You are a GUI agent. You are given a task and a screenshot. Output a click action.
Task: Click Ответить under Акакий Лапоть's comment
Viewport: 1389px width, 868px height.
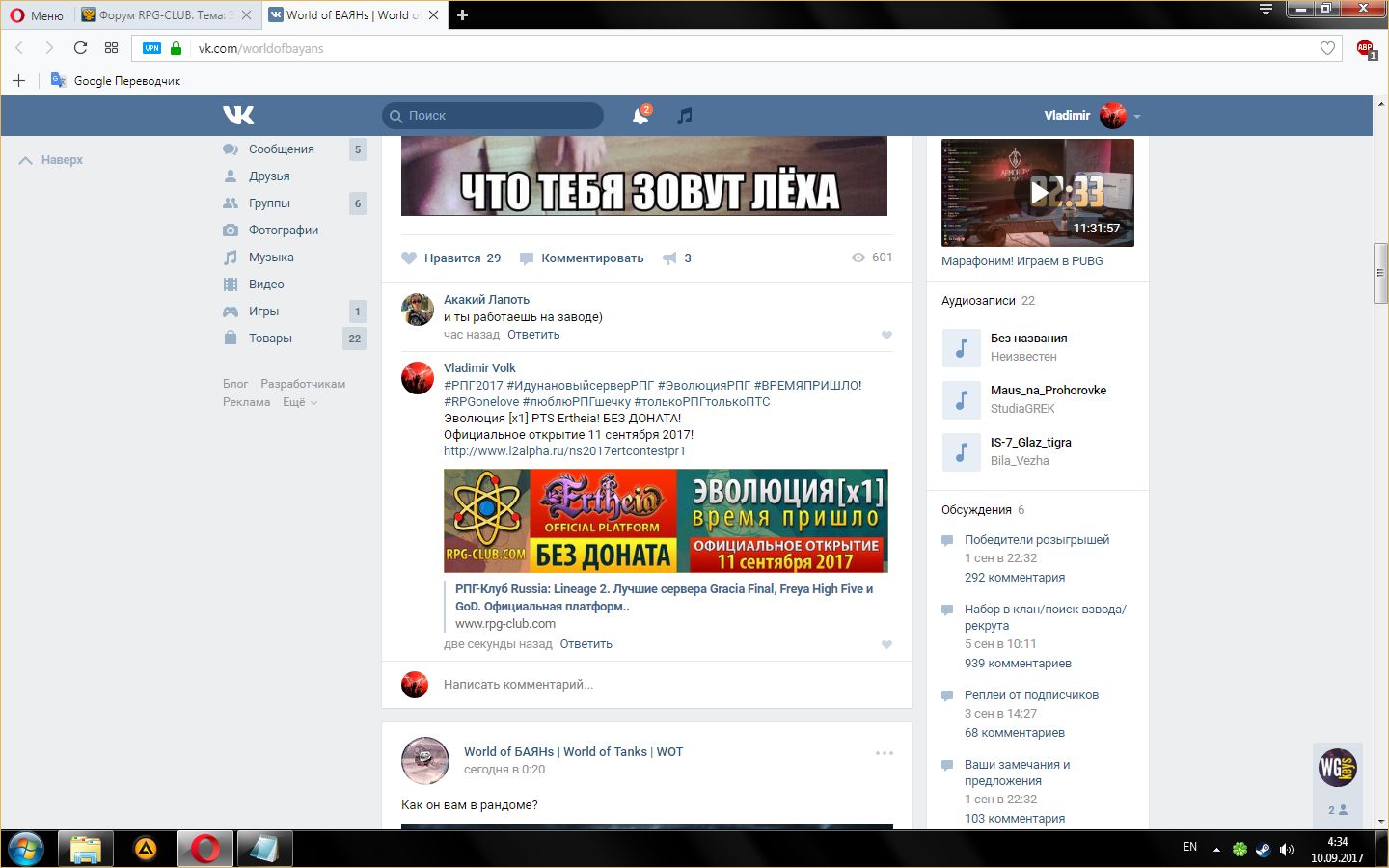pyautogui.click(x=533, y=335)
